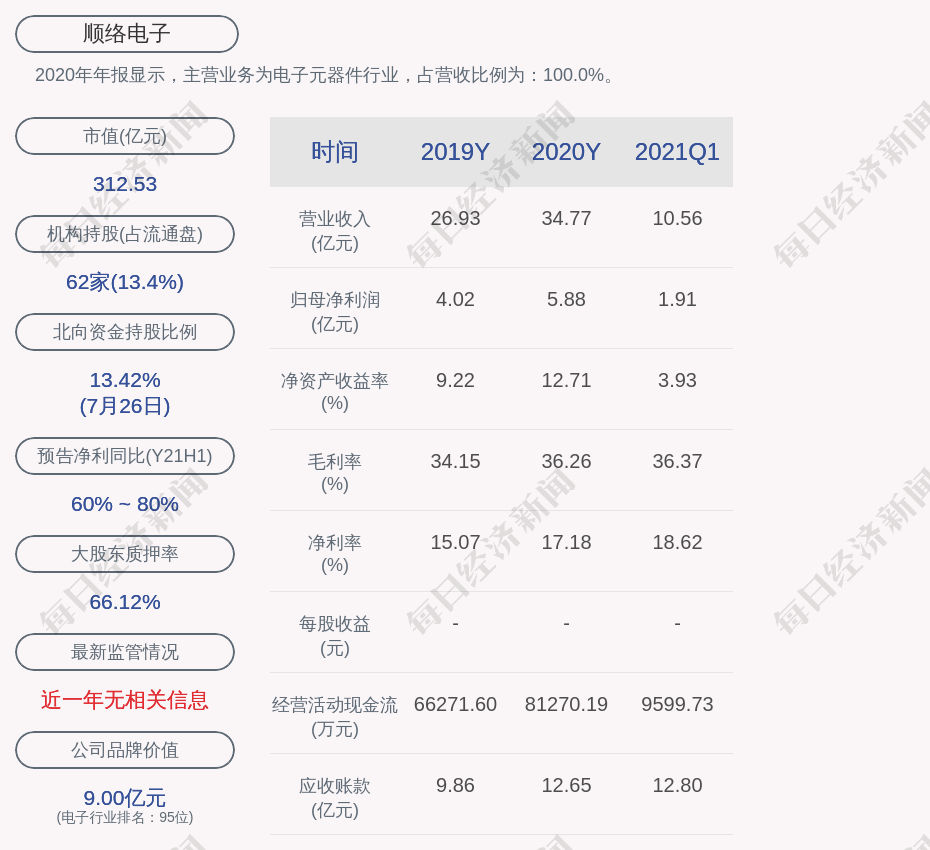930x850 pixels.
Task: Click net profit value 1.91
Action: click(677, 300)
